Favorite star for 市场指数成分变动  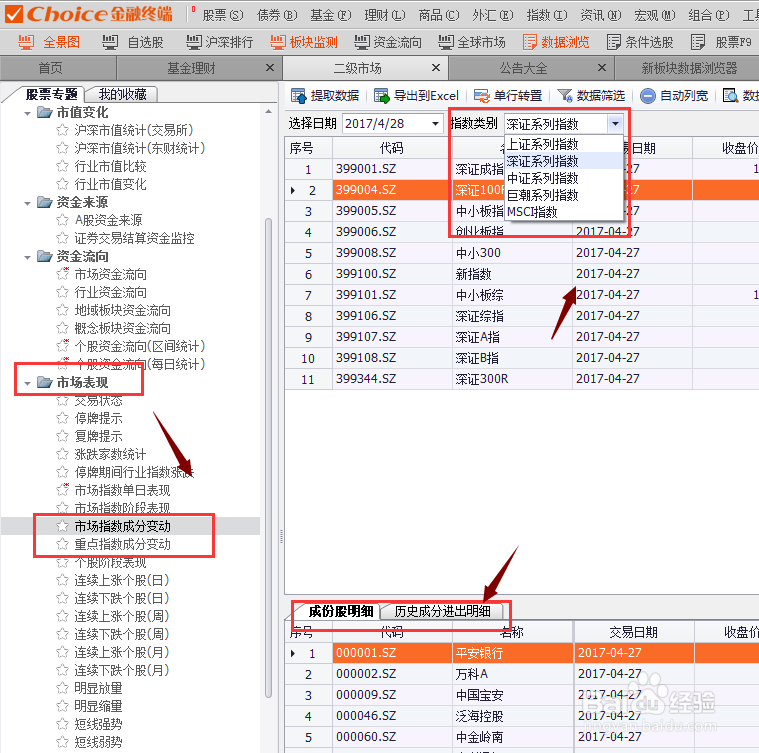pyautogui.click(x=62, y=526)
